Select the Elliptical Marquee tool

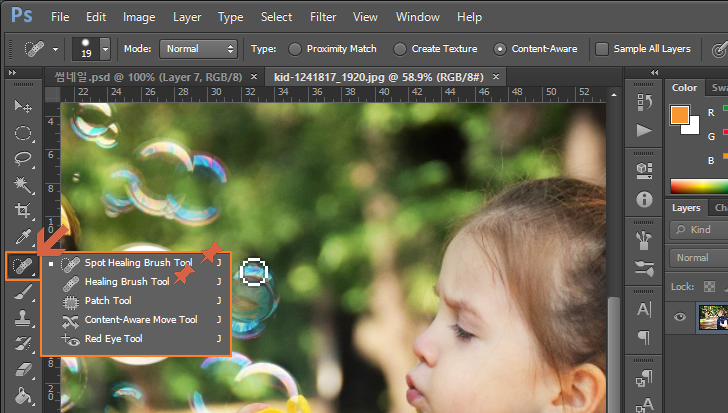23,133
